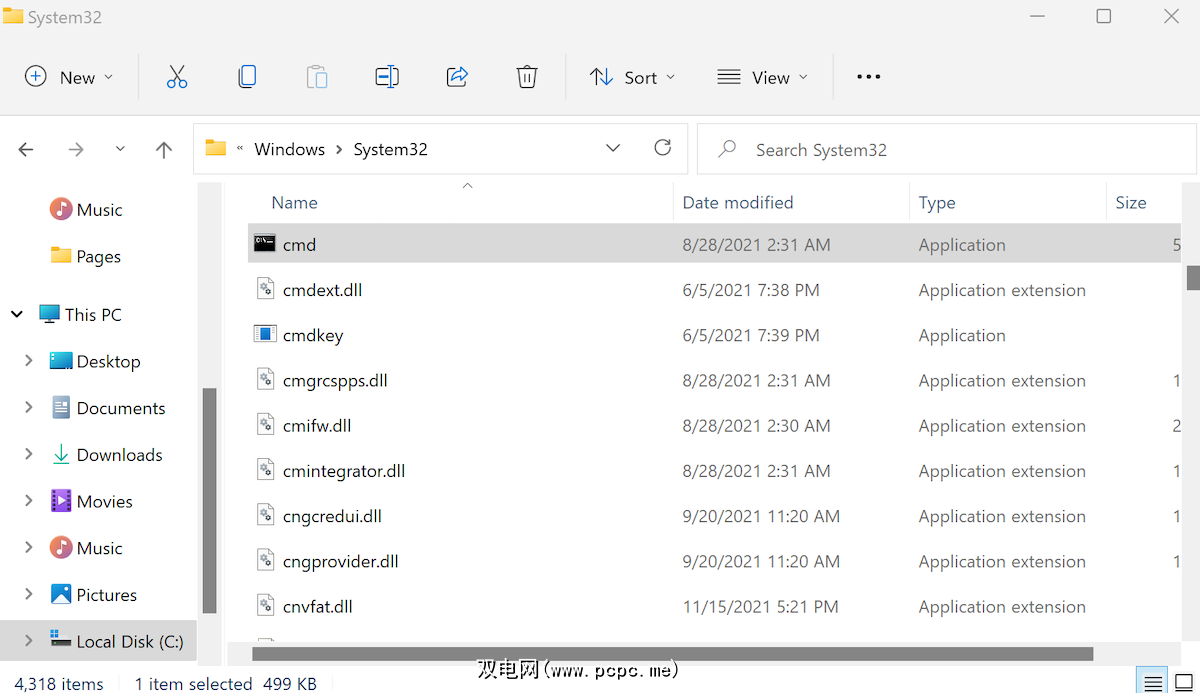Expand the Movies tree node
This screenshot has width=1200, height=693.
tap(29, 501)
